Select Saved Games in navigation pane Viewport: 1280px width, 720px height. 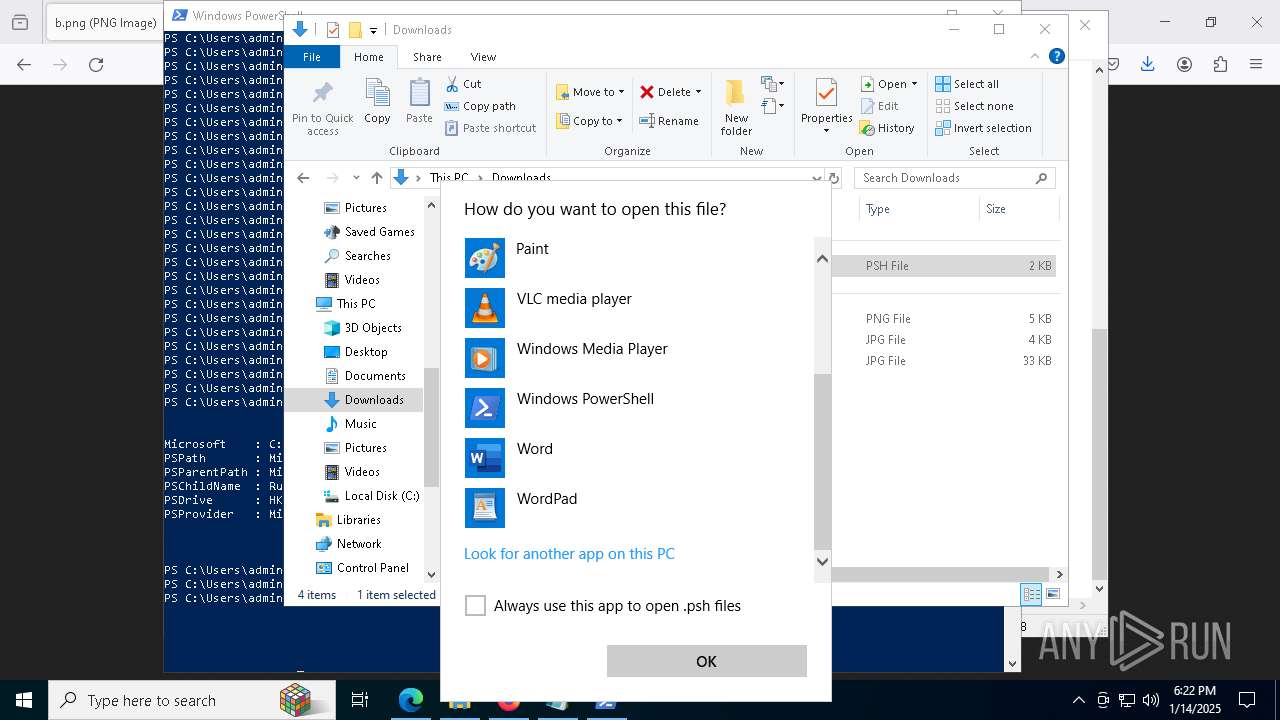click(369, 232)
